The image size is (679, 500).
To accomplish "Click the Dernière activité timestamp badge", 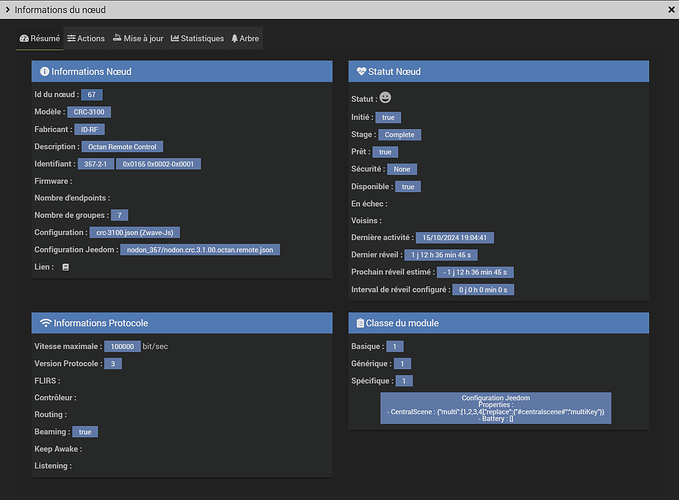I will coord(455,238).
